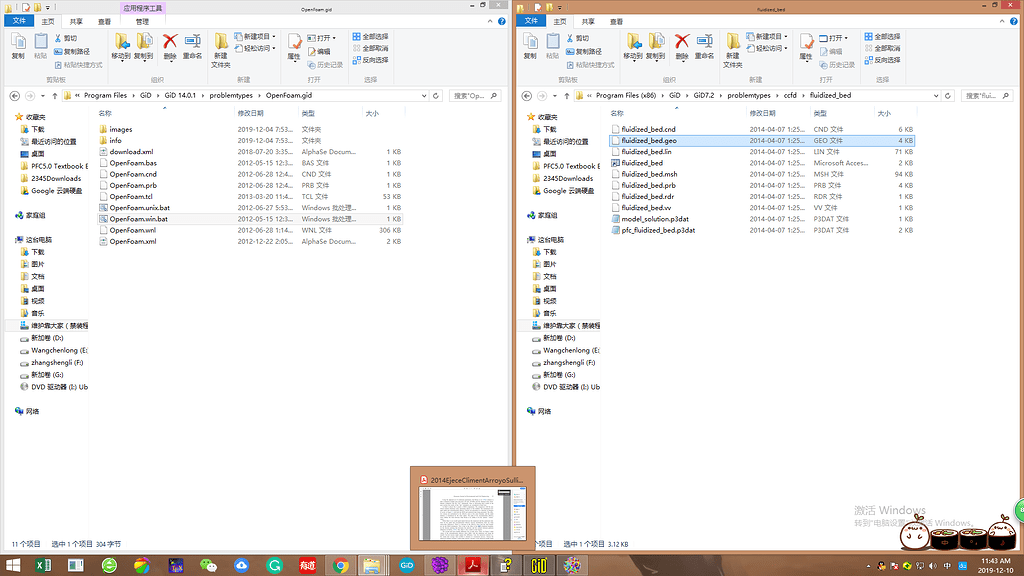
Task: Expand 打开 dropdown in fluidized_bed window ribbon
Action: pos(834,38)
